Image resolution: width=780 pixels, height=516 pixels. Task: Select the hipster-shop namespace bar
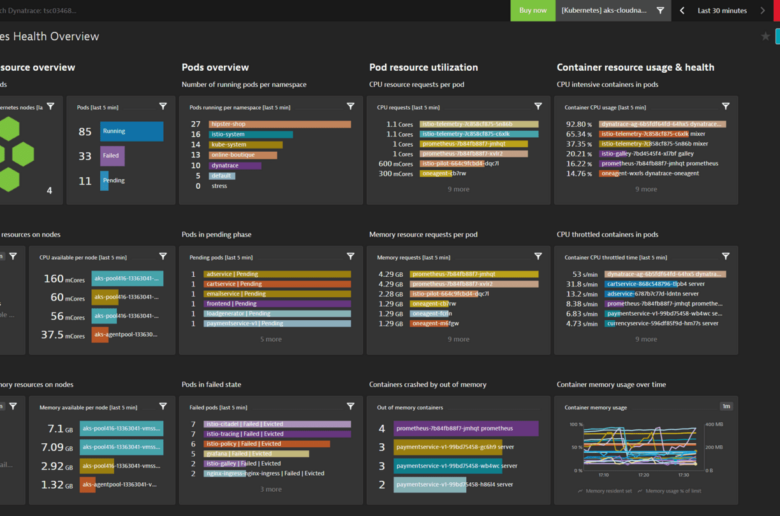pos(280,124)
